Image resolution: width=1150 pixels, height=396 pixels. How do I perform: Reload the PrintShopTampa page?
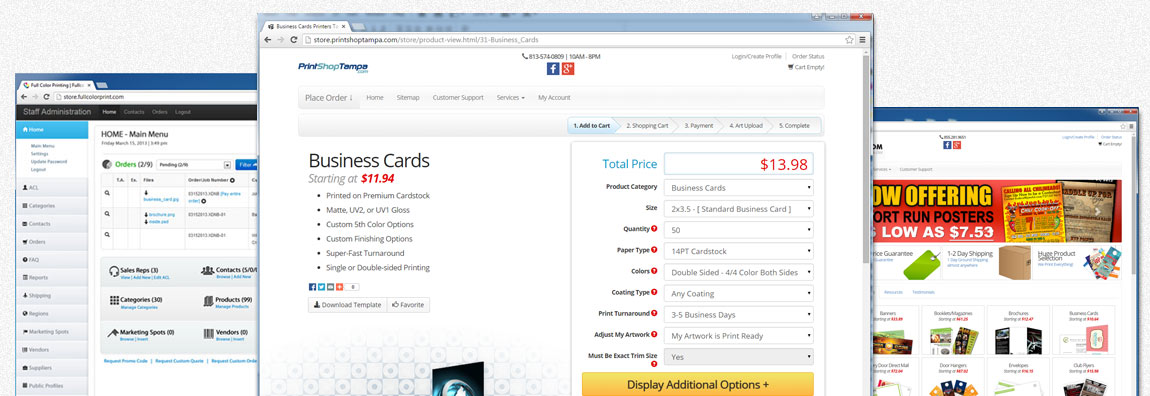coord(294,40)
